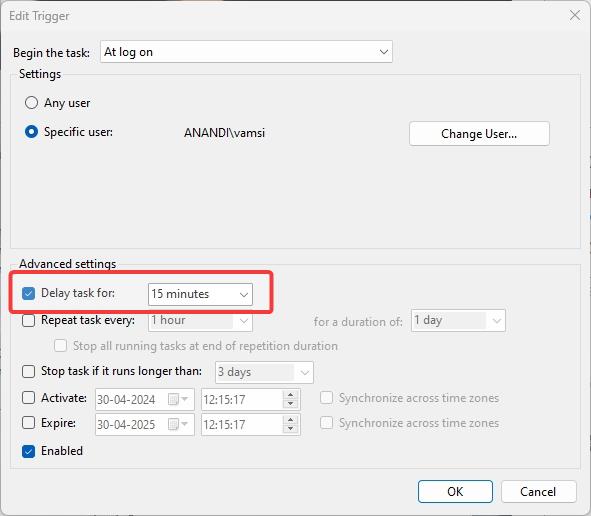This screenshot has width=591, height=516.
Task: Enable the Repeat task every checkbox
Action: (x=29, y=320)
